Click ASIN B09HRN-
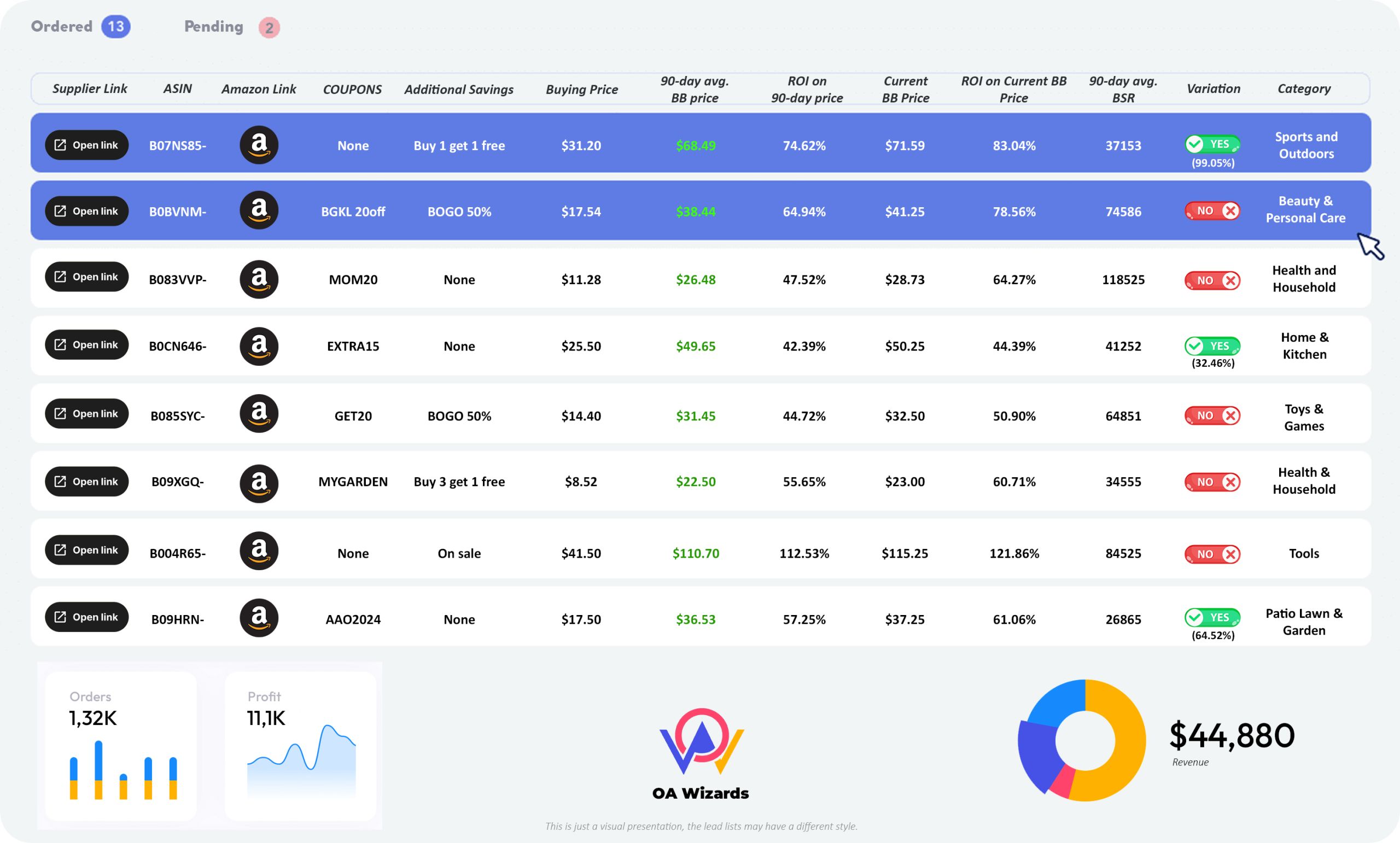Screen dimensions: 1400x843 [x=177, y=619]
